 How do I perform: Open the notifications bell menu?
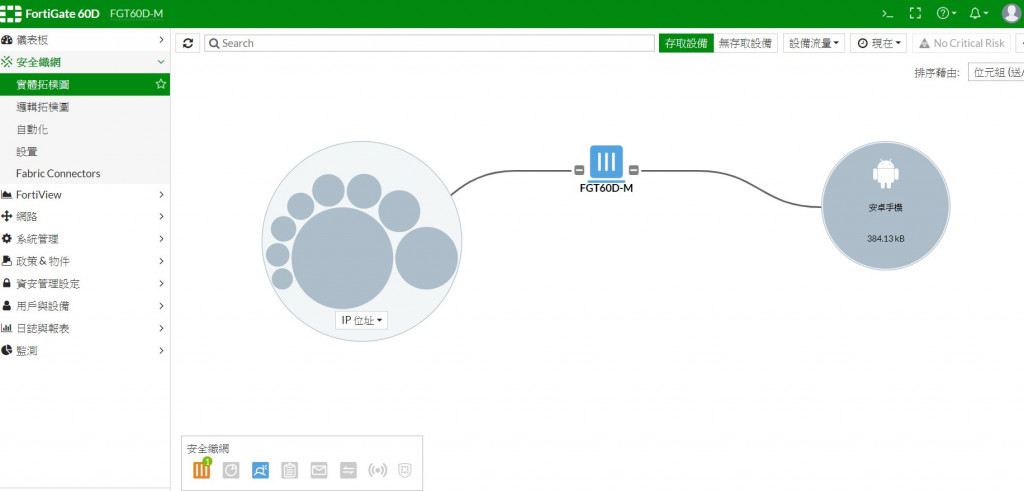coord(978,13)
